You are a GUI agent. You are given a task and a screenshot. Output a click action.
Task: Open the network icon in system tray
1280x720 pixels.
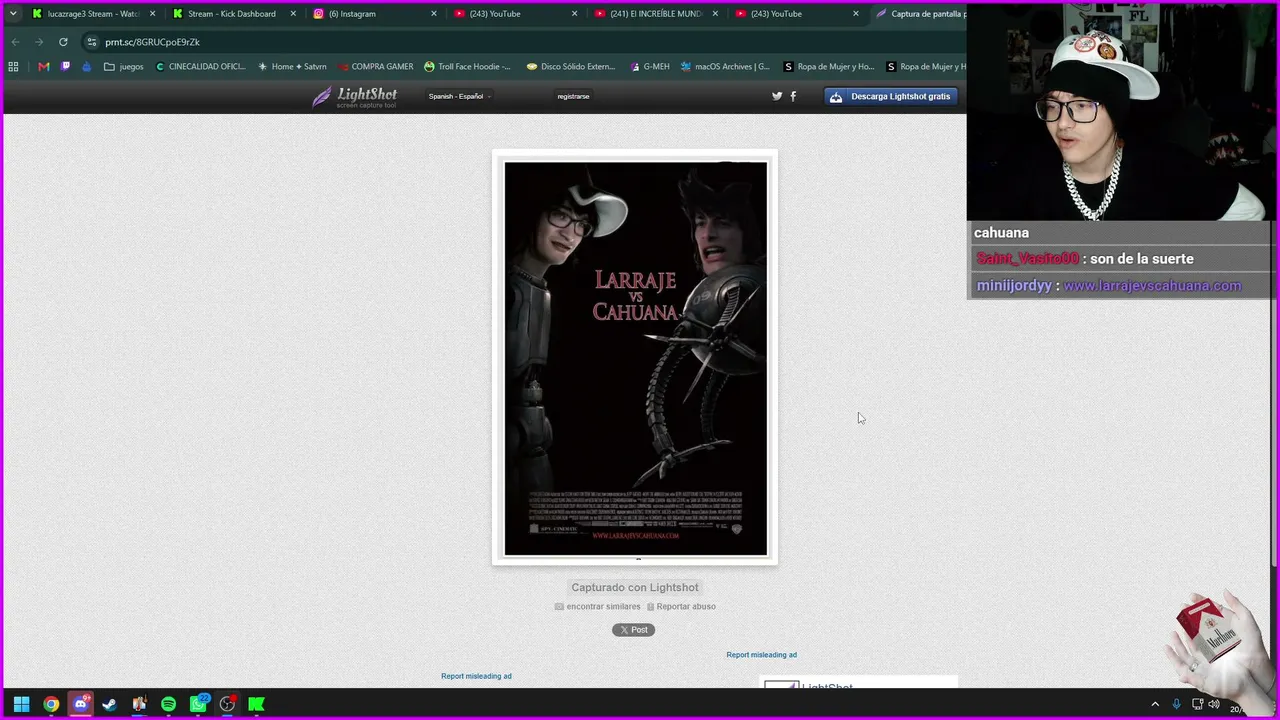pos(1197,704)
